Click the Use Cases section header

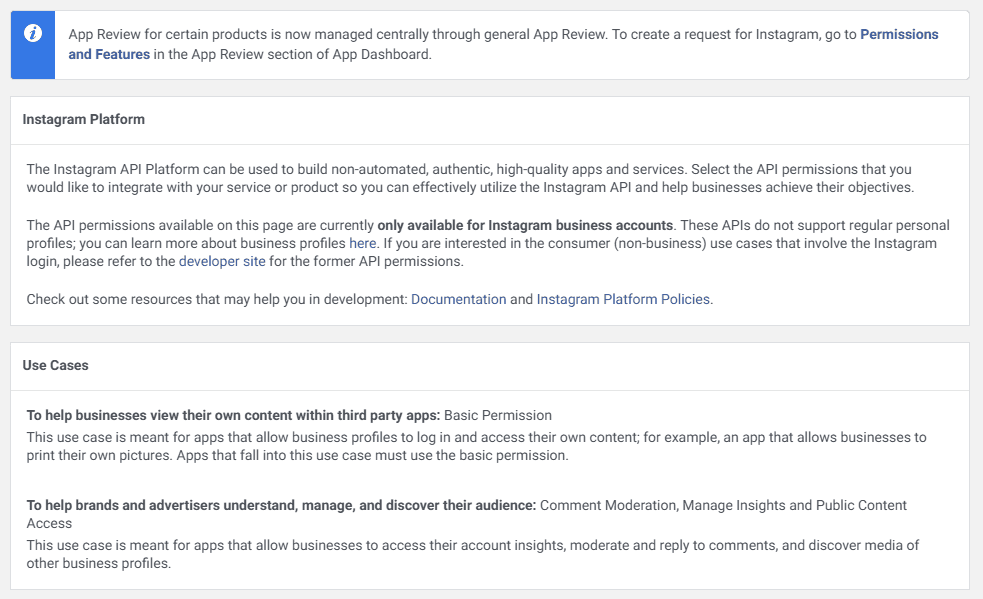click(56, 365)
